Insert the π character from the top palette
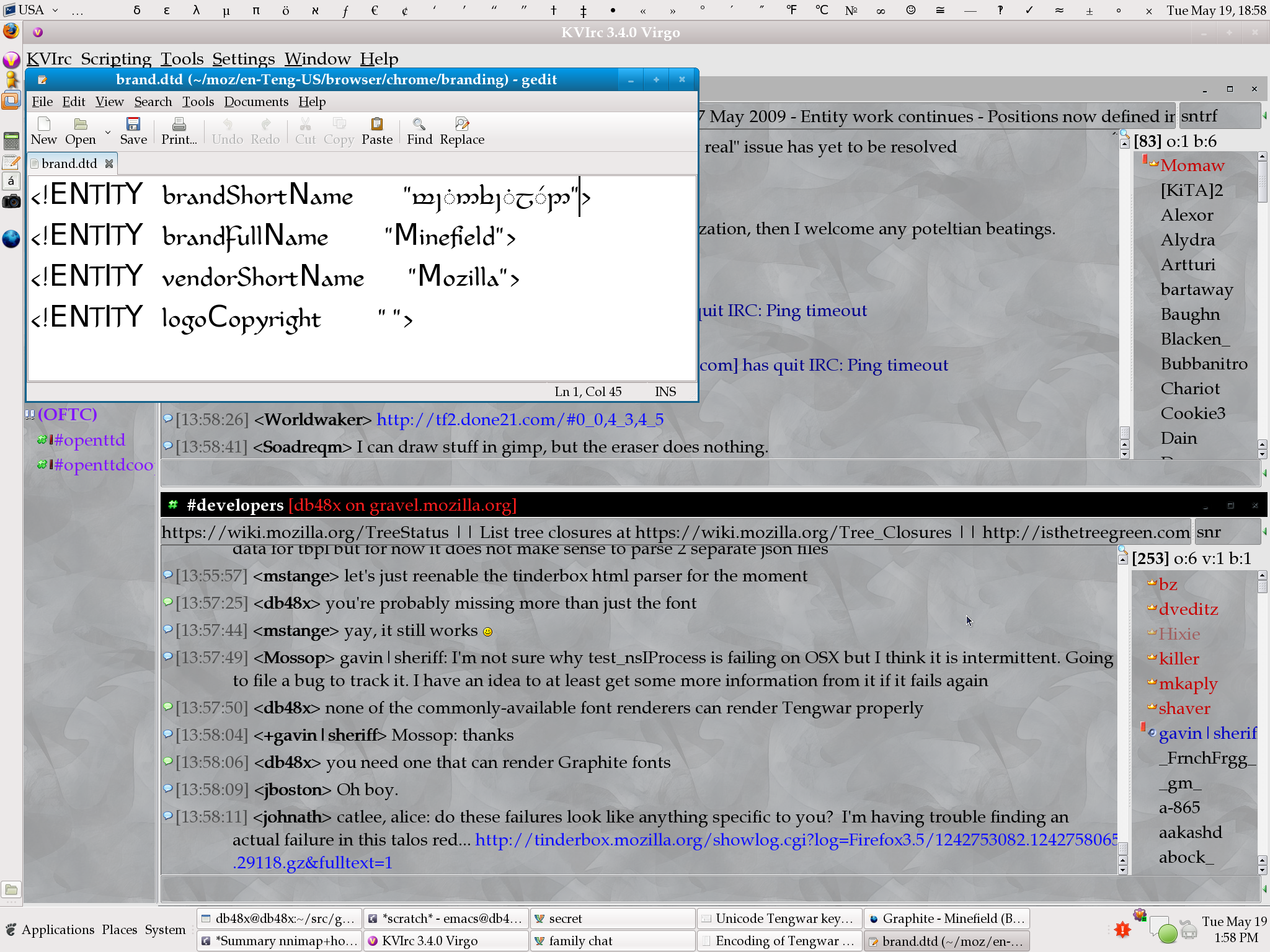1270x952 pixels. pyautogui.click(x=256, y=11)
